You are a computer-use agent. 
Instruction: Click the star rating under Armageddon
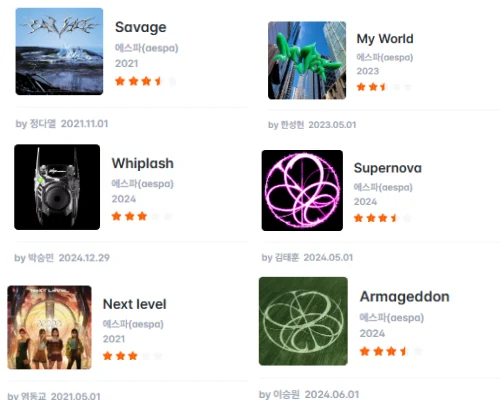391,351
